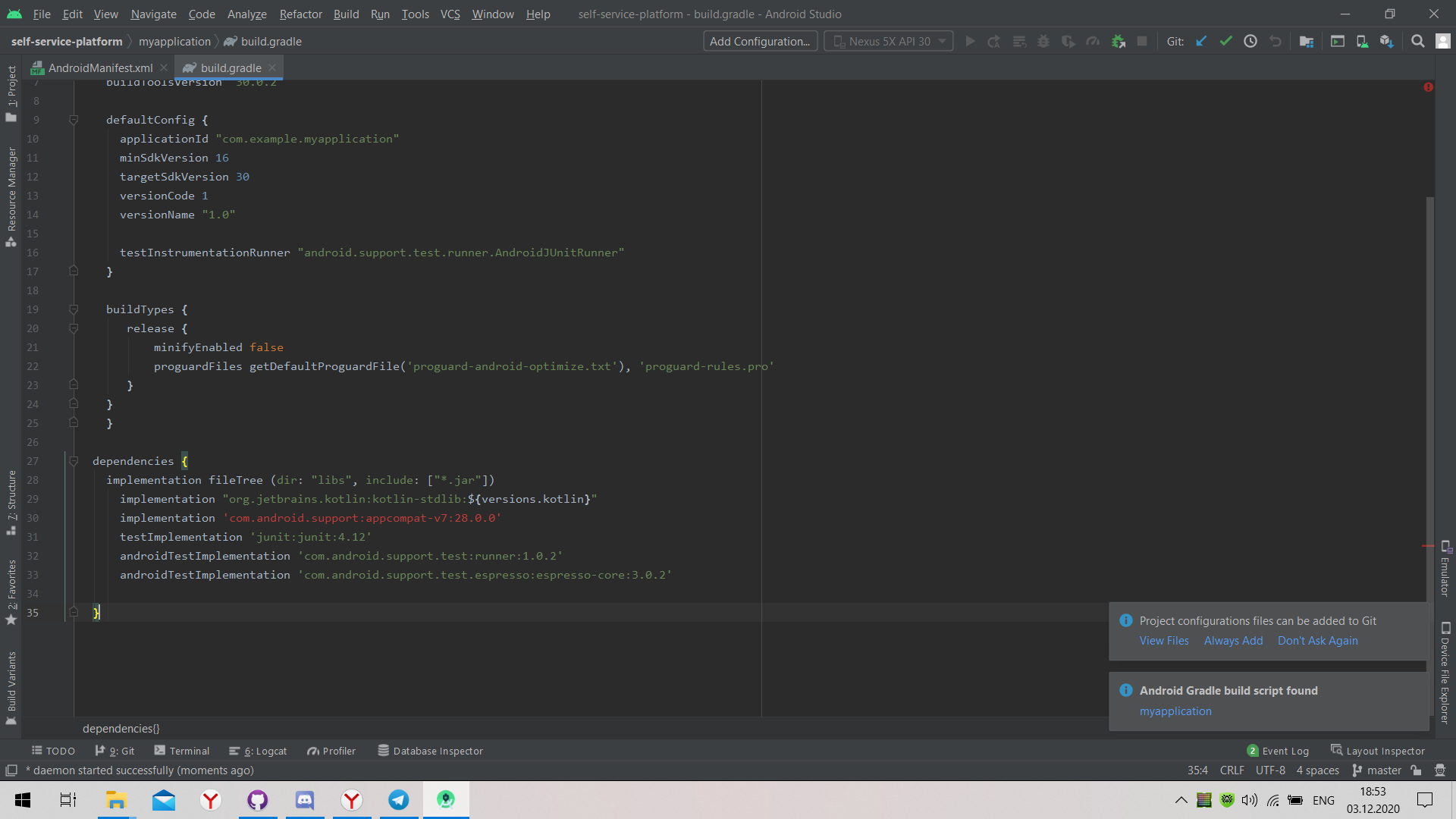Open the Build menu
The height and width of the screenshot is (819, 1456).
coord(346,14)
